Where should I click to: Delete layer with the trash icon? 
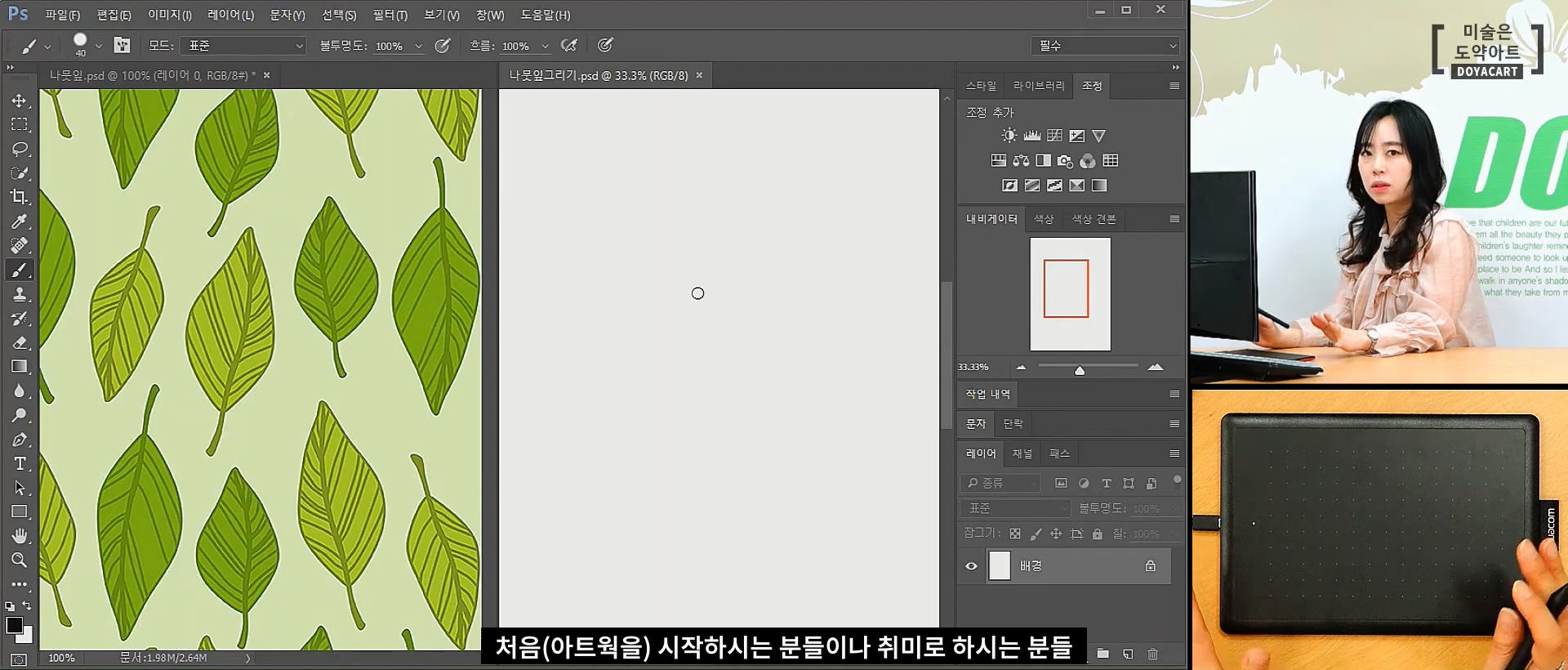[x=1152, y=654]
